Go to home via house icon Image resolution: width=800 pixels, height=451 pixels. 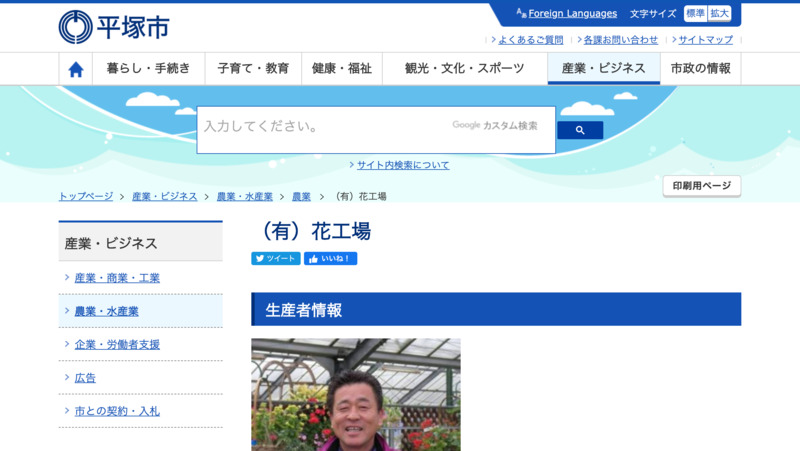coord(76,69)
